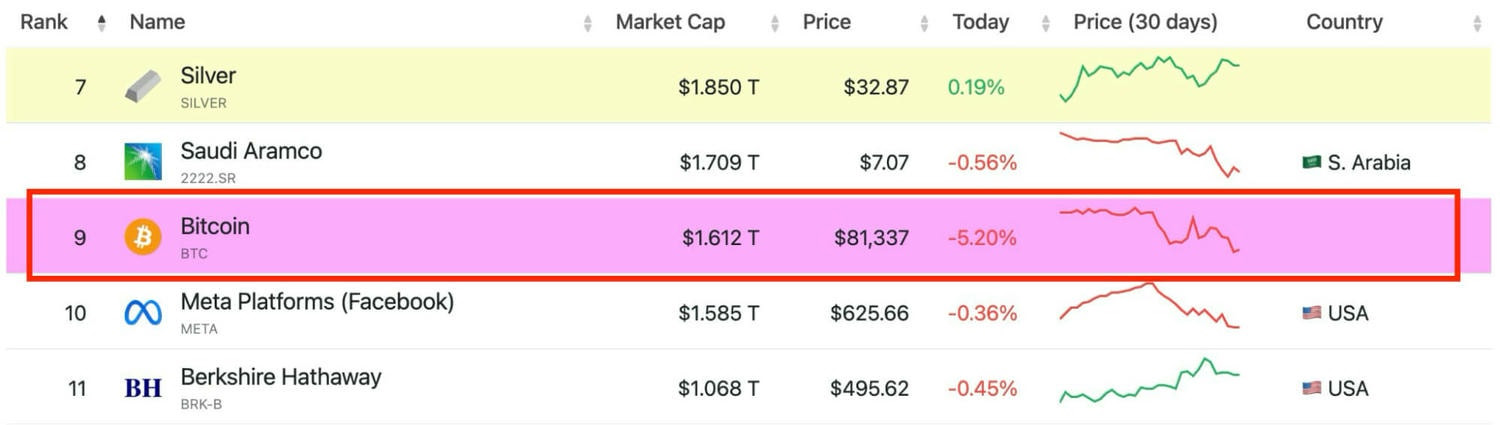Click the USA flag in Berkshire row
1500x425 pixels.
point(1312,388)
